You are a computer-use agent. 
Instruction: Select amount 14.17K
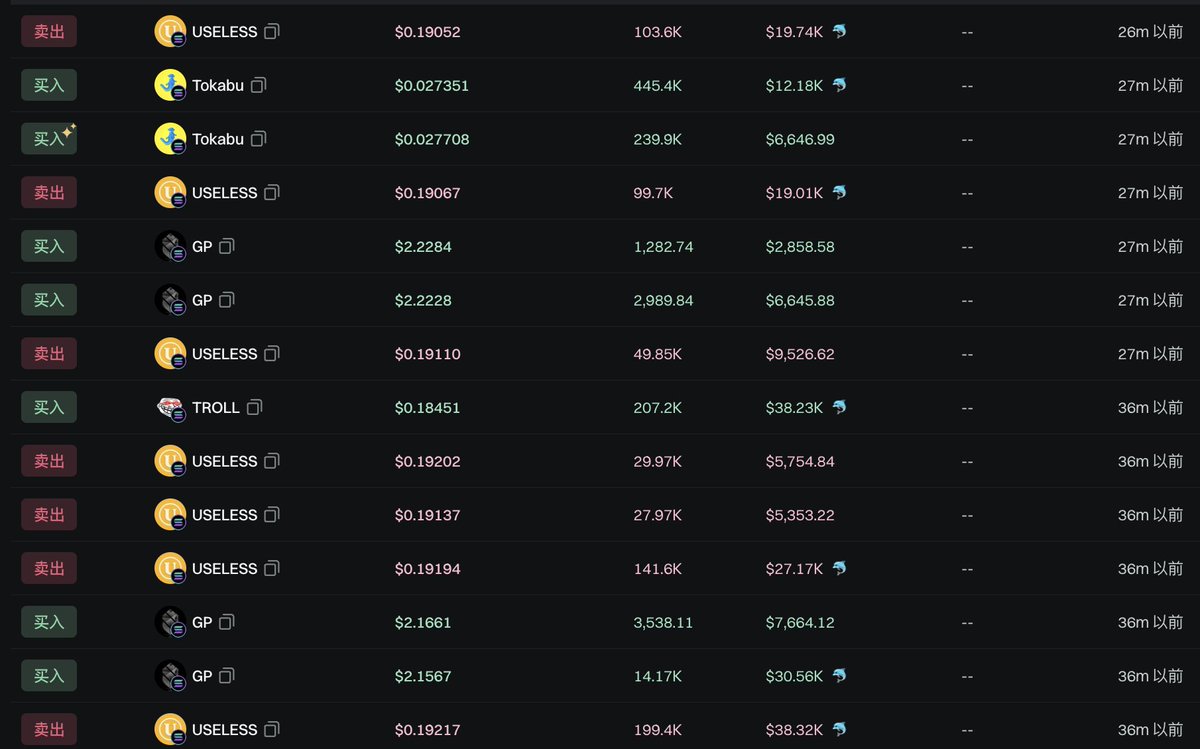click(x=658, y=676)
